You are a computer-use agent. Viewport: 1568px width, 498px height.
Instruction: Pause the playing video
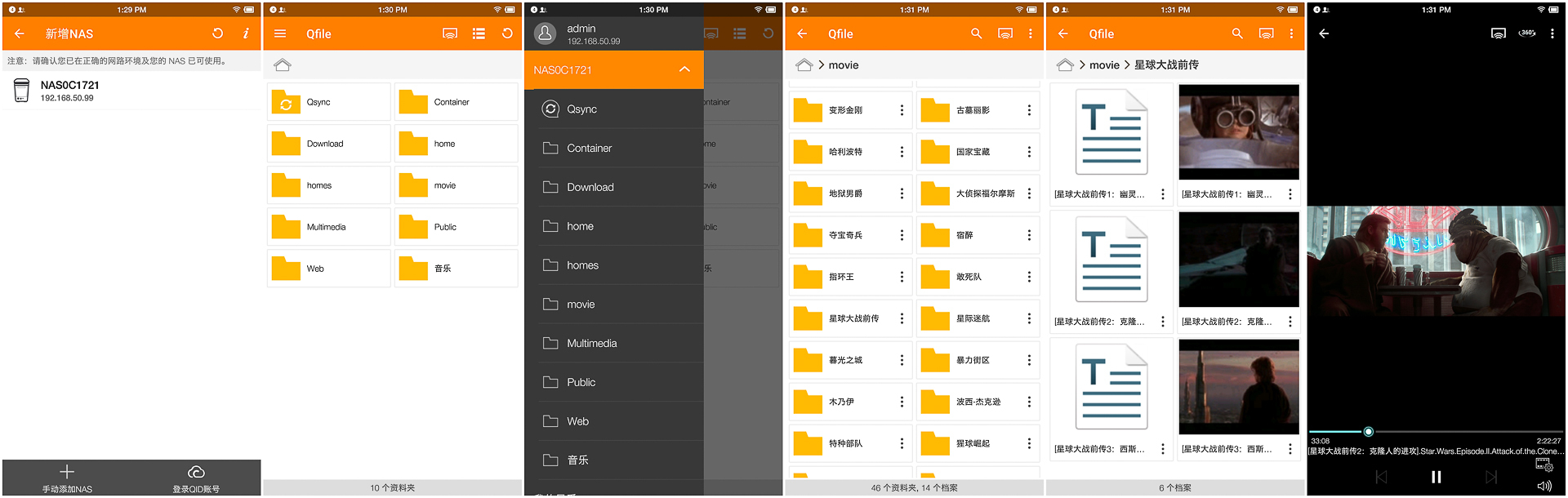(1436, 477)
